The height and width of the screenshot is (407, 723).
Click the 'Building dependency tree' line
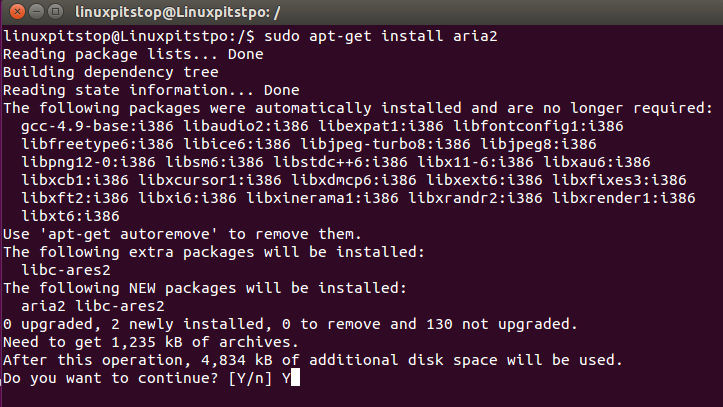[110, 72]
